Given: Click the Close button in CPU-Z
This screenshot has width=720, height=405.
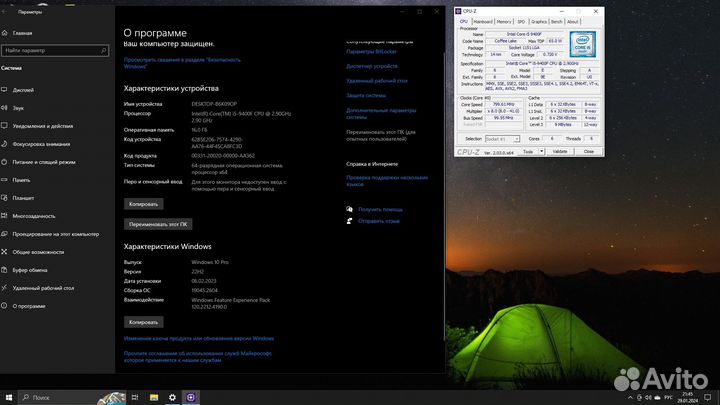Looking at the screenshot, I should coord(589,152).
